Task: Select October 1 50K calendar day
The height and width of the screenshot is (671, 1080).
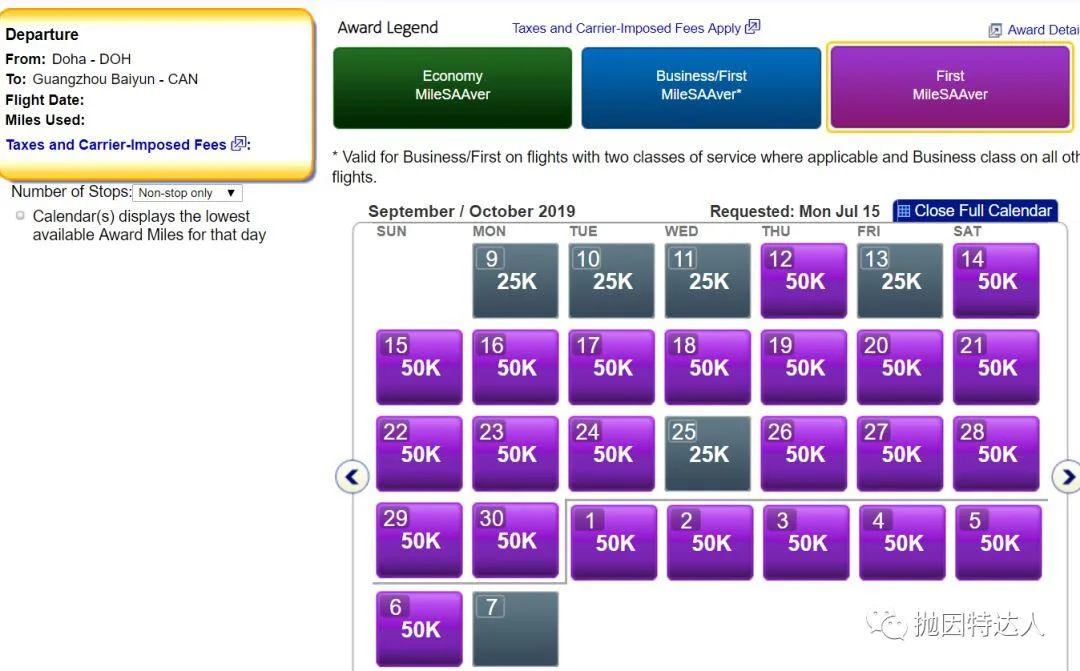Action: (x=613, y=541)
